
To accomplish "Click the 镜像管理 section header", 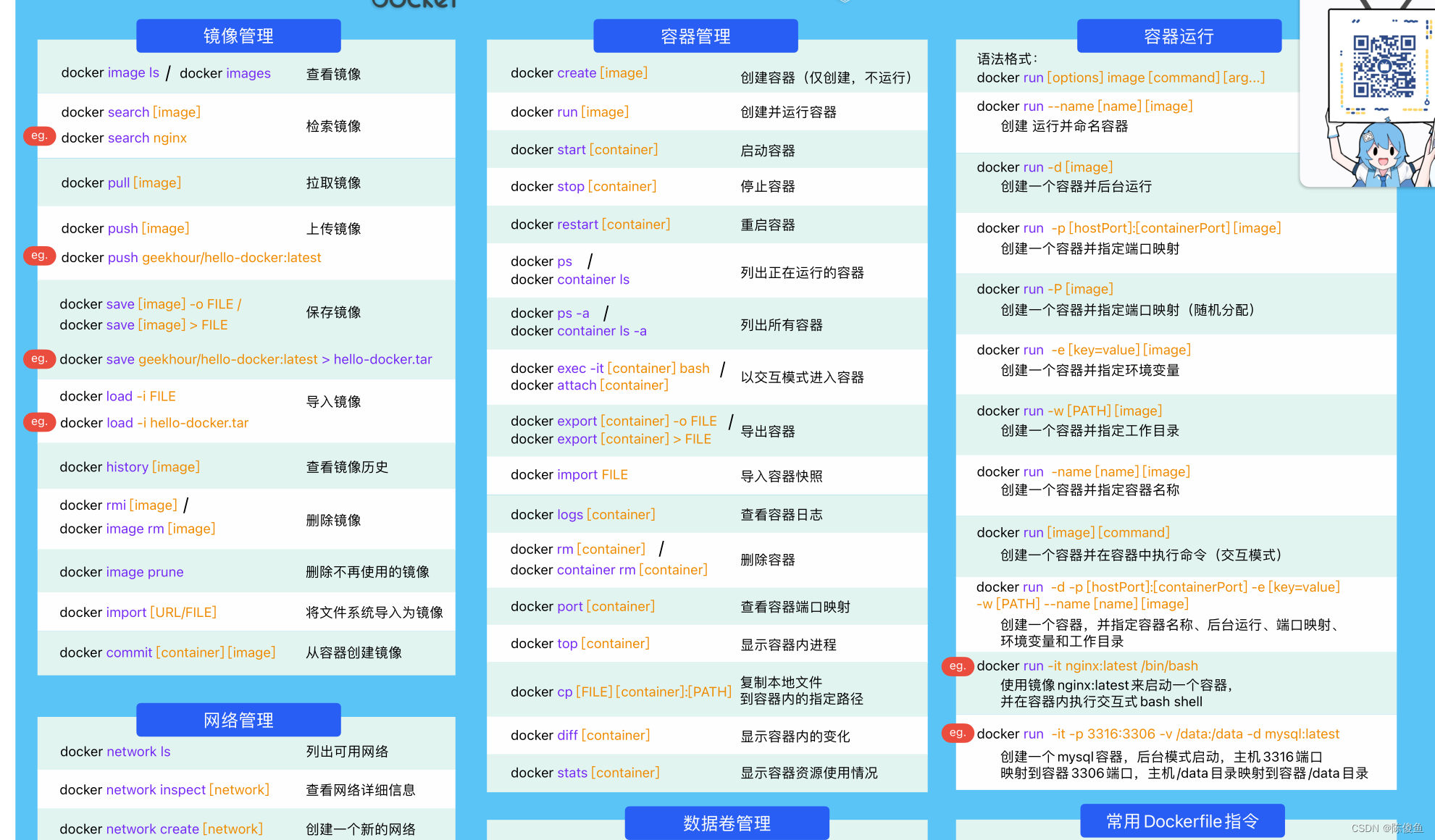I will [238, 35].
